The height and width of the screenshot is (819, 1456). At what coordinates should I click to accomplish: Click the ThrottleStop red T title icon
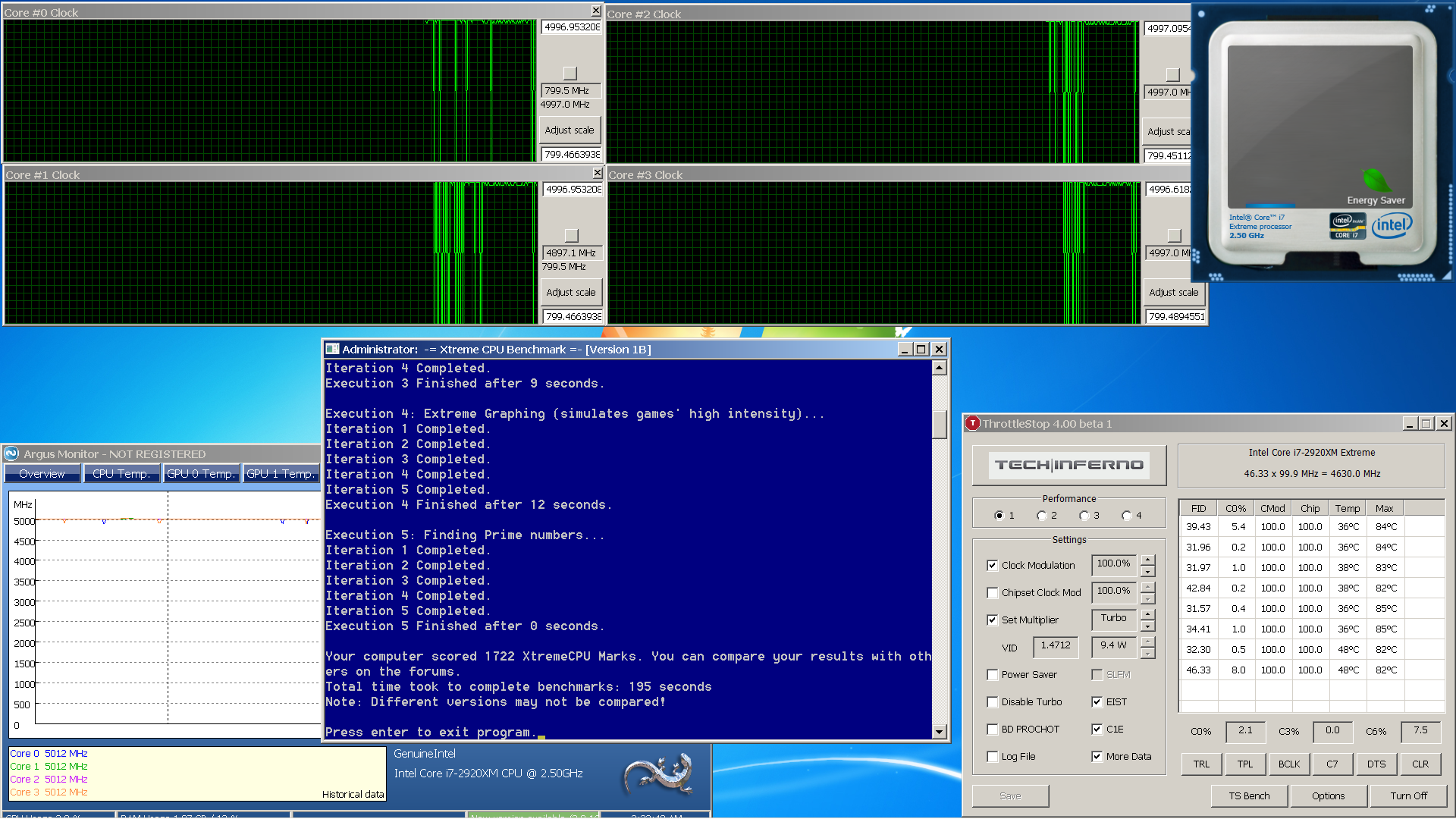[972, 424]
